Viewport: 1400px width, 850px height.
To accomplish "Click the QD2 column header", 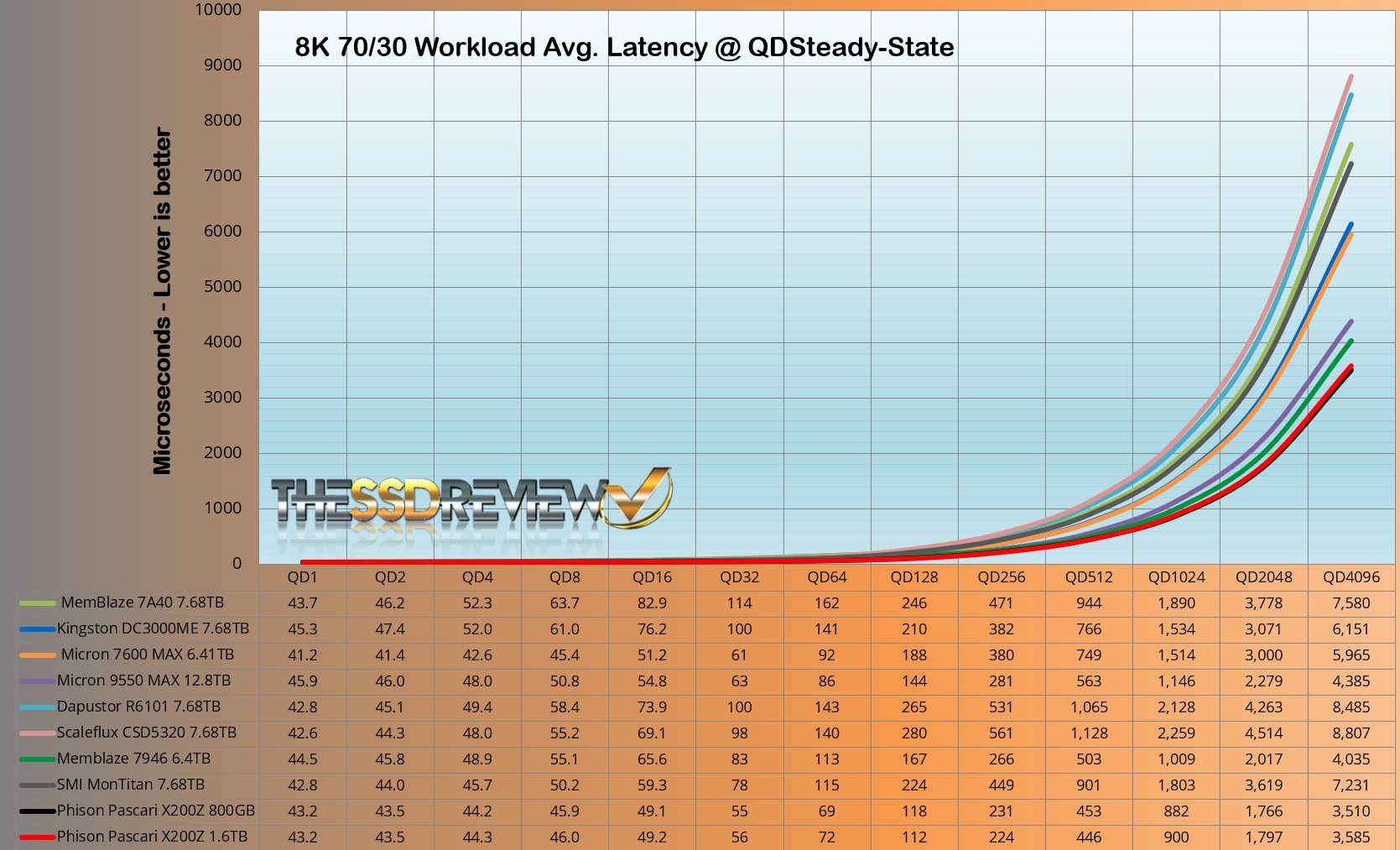I will pyautogui.click(x=390, y=577).
